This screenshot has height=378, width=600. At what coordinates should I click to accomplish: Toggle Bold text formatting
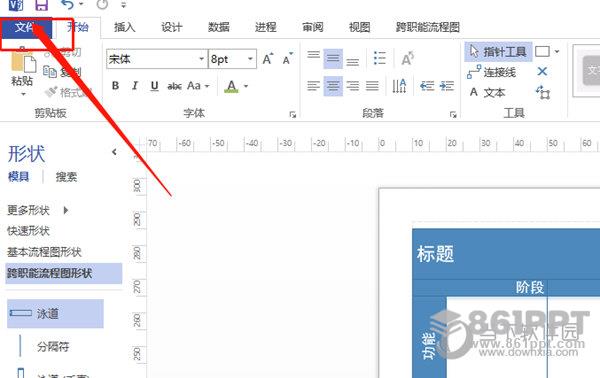click(115, 86)
